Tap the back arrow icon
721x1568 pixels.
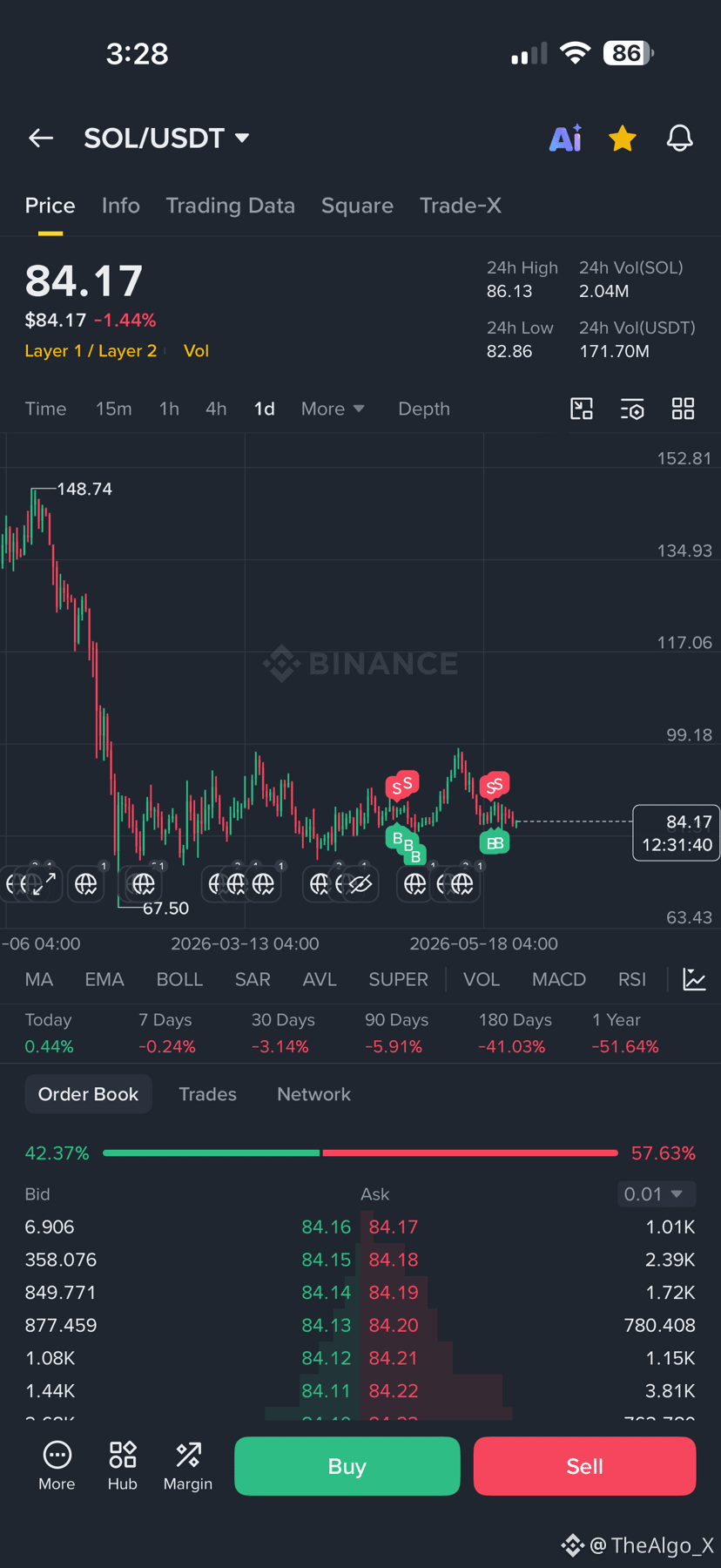point(41,138)
